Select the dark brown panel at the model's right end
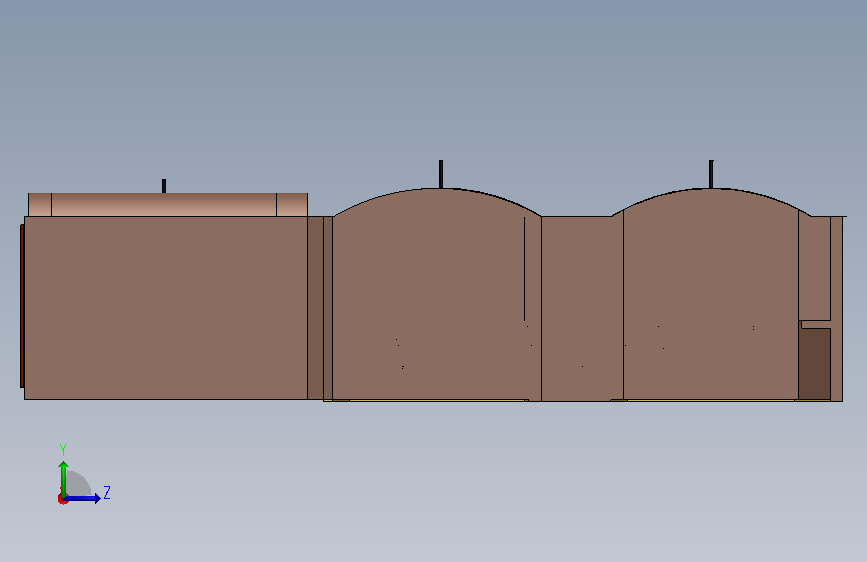 tap(815, 363)
